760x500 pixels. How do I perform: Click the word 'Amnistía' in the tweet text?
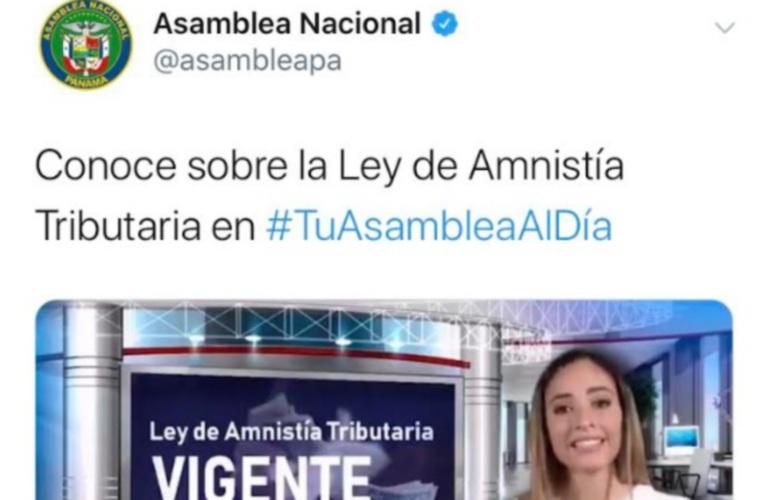(x=546, y=166)
